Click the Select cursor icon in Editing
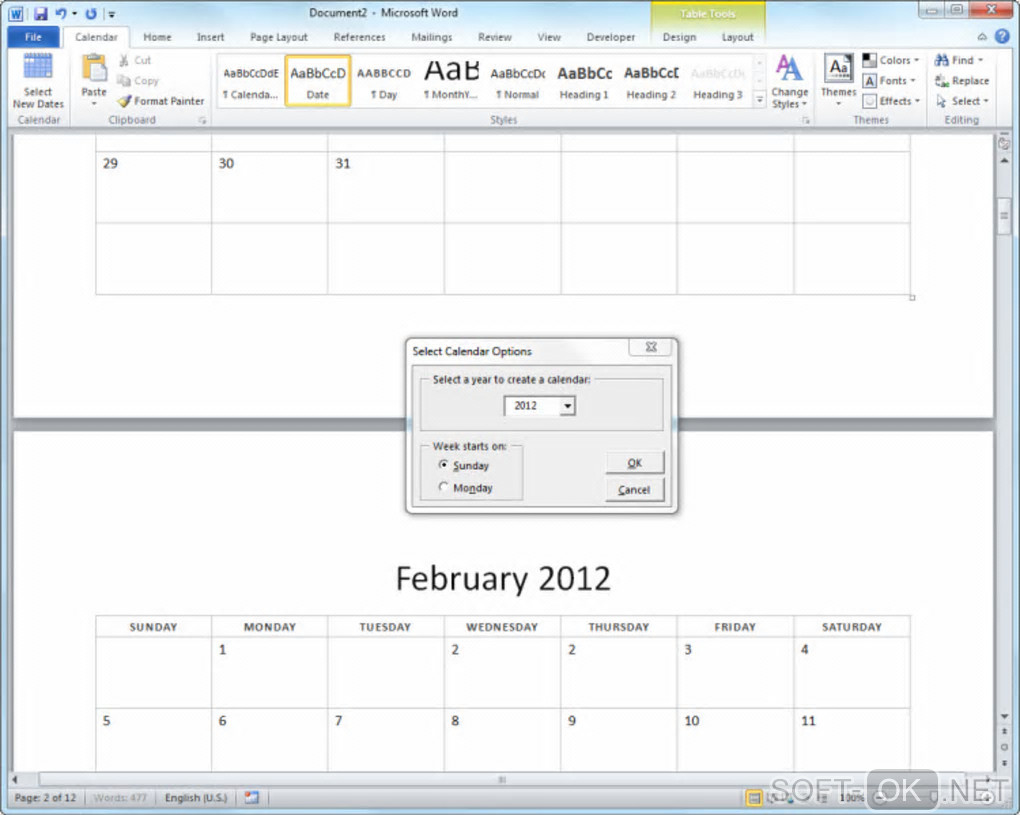Viewport: 1020px width, 815px height. point(941,101)
